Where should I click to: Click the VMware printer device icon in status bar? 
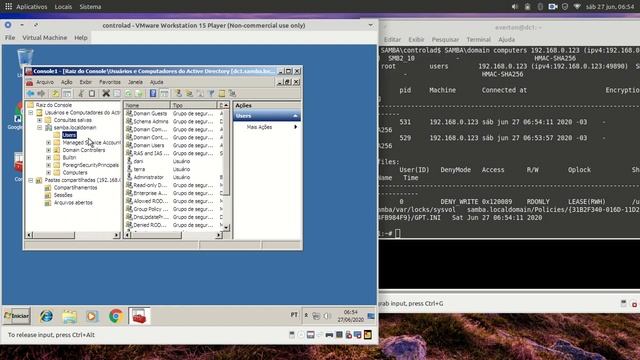329,335
